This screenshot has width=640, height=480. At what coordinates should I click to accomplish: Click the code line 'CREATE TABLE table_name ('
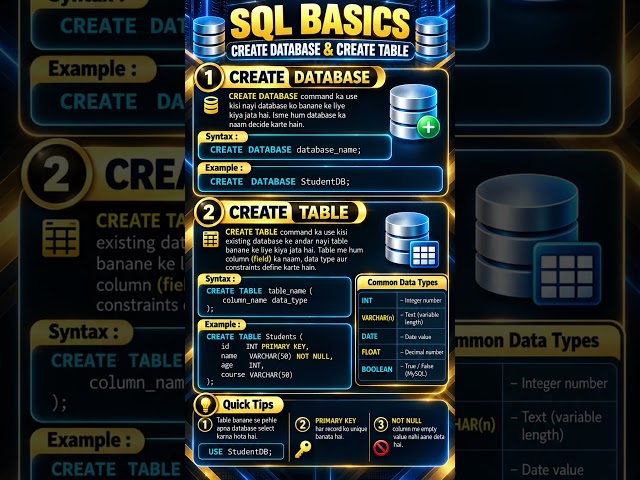(x=259, y=291)
